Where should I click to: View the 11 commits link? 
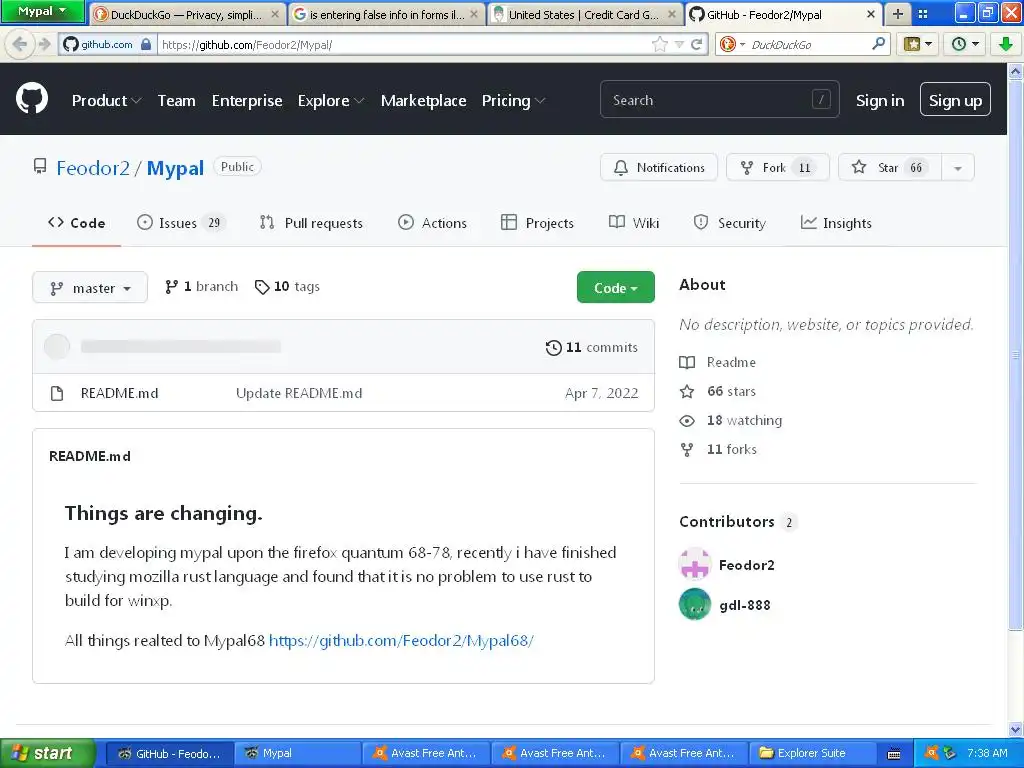(592, 347)
